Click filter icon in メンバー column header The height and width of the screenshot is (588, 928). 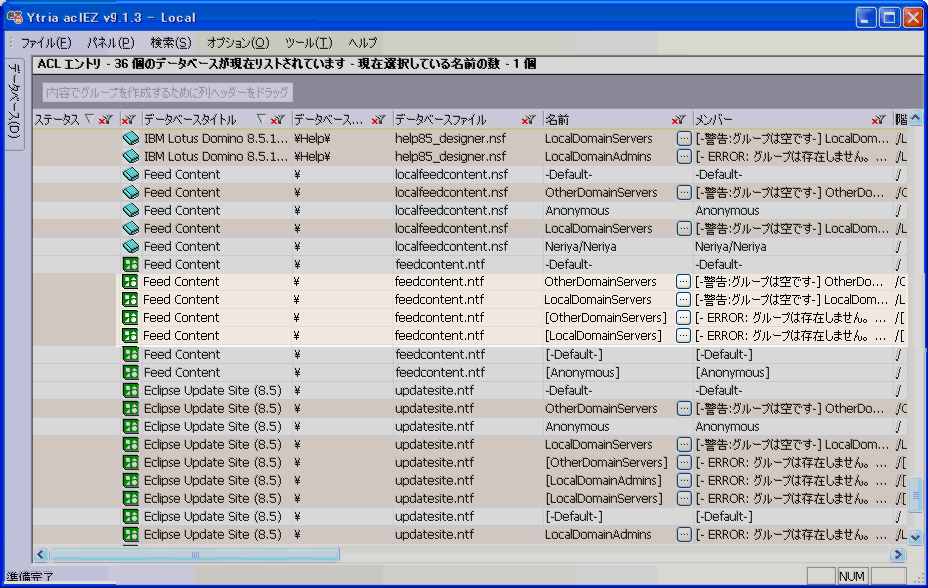[878, 120]
